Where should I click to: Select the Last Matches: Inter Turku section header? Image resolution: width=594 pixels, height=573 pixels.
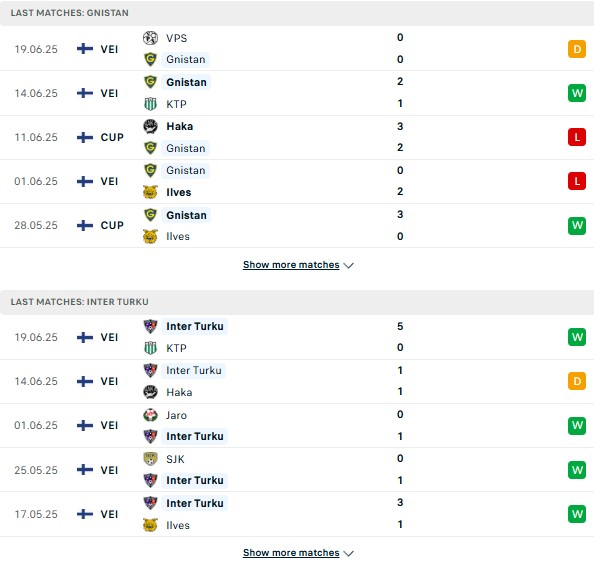297,302
